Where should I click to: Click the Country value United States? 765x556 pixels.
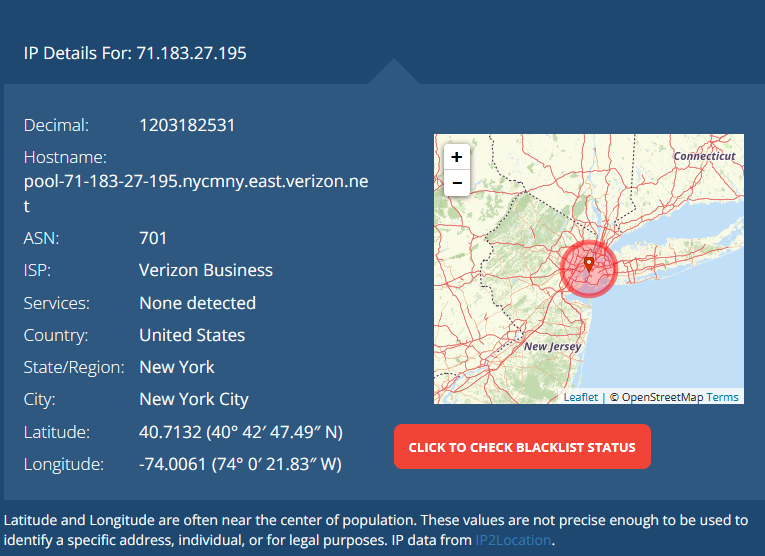pyautogui.click(x=192, y=335)
